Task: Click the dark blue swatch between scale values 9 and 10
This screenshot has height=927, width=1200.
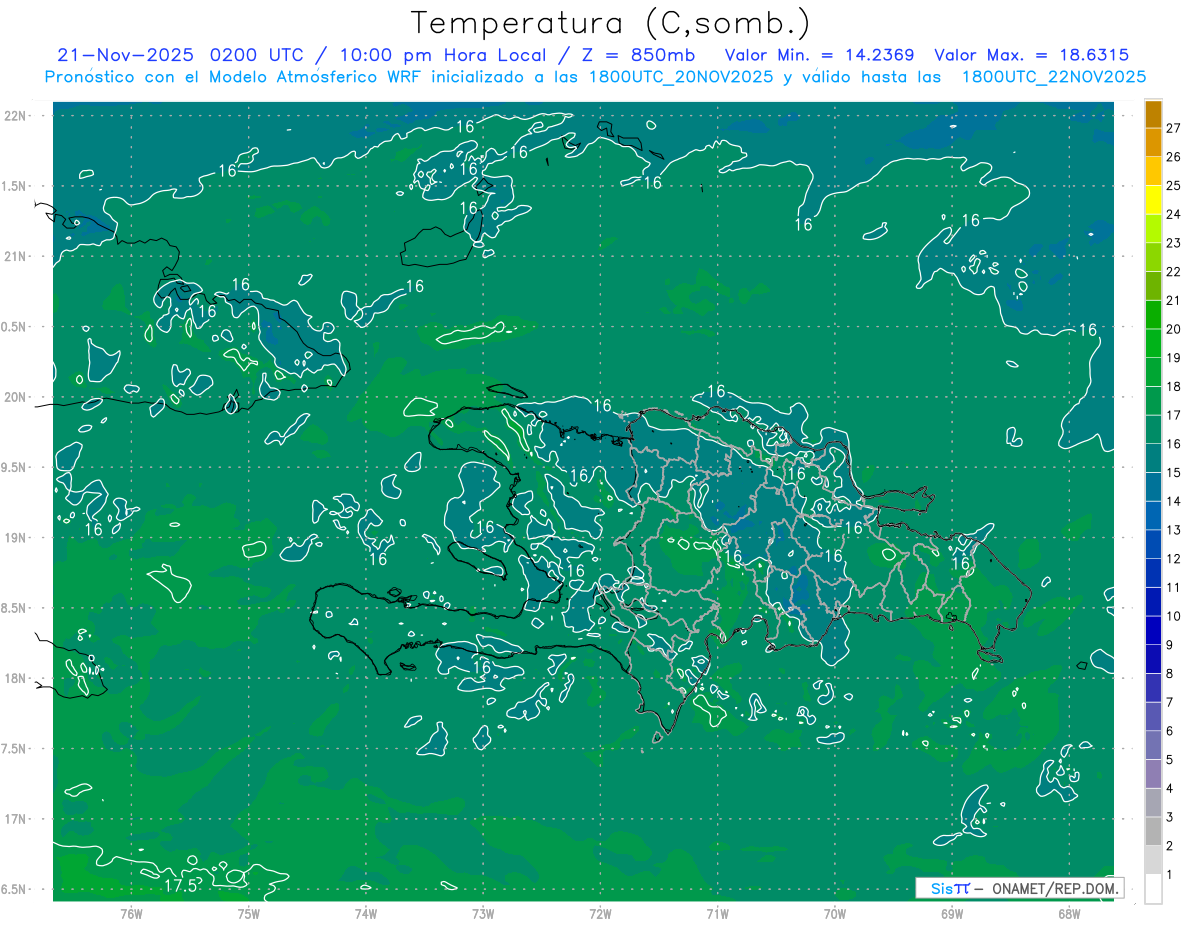Action: coord(1153,631)
